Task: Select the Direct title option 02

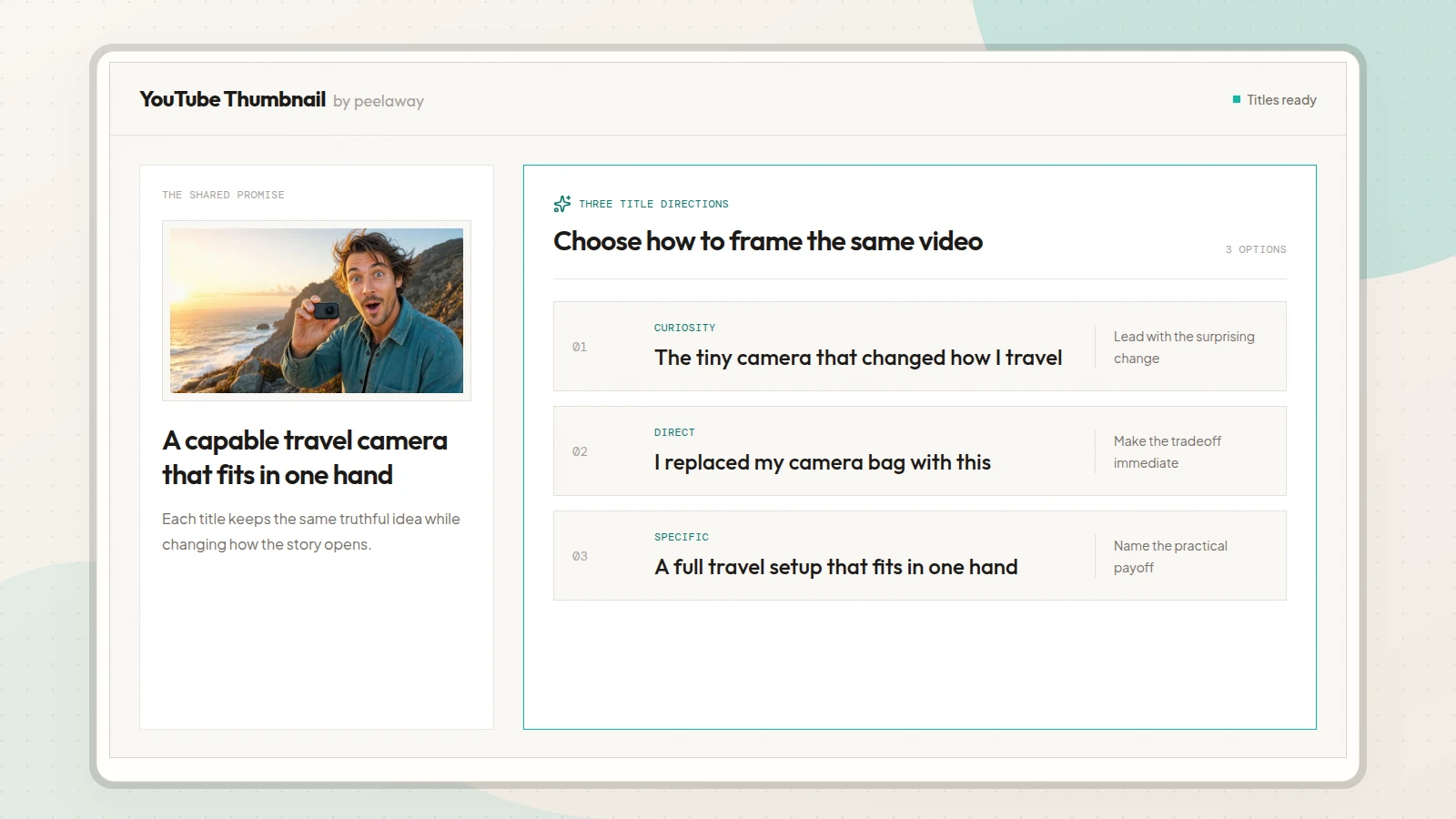Action: tap(920, 451)
